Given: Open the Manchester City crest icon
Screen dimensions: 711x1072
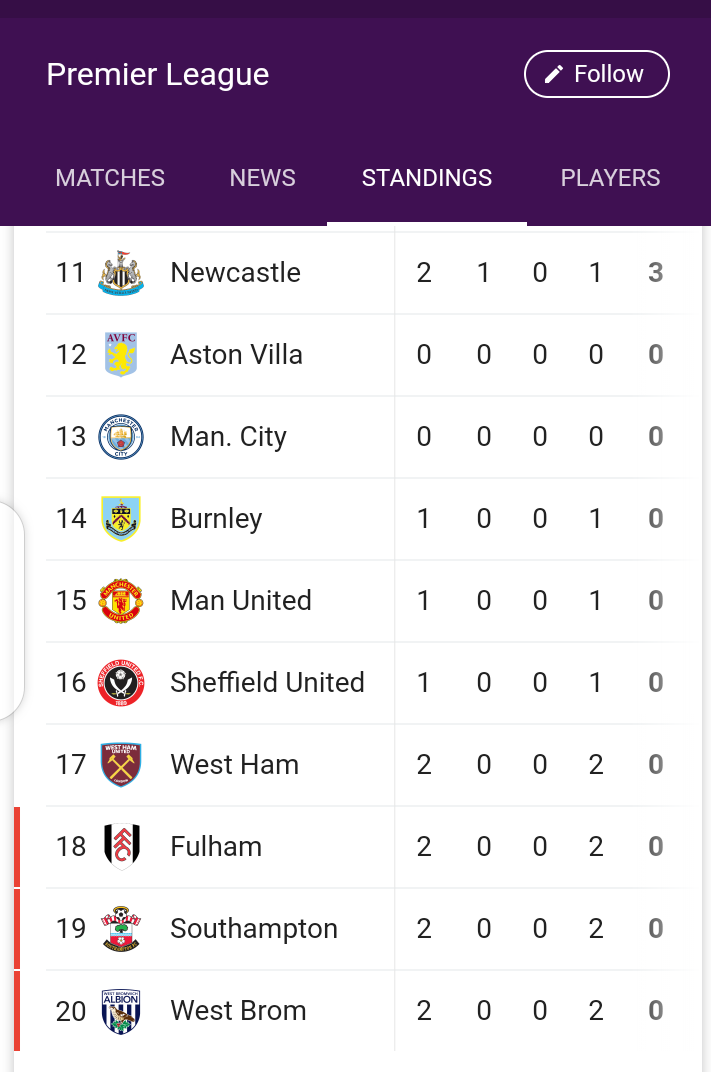Looking at the screenshot, I should [121, 437].
